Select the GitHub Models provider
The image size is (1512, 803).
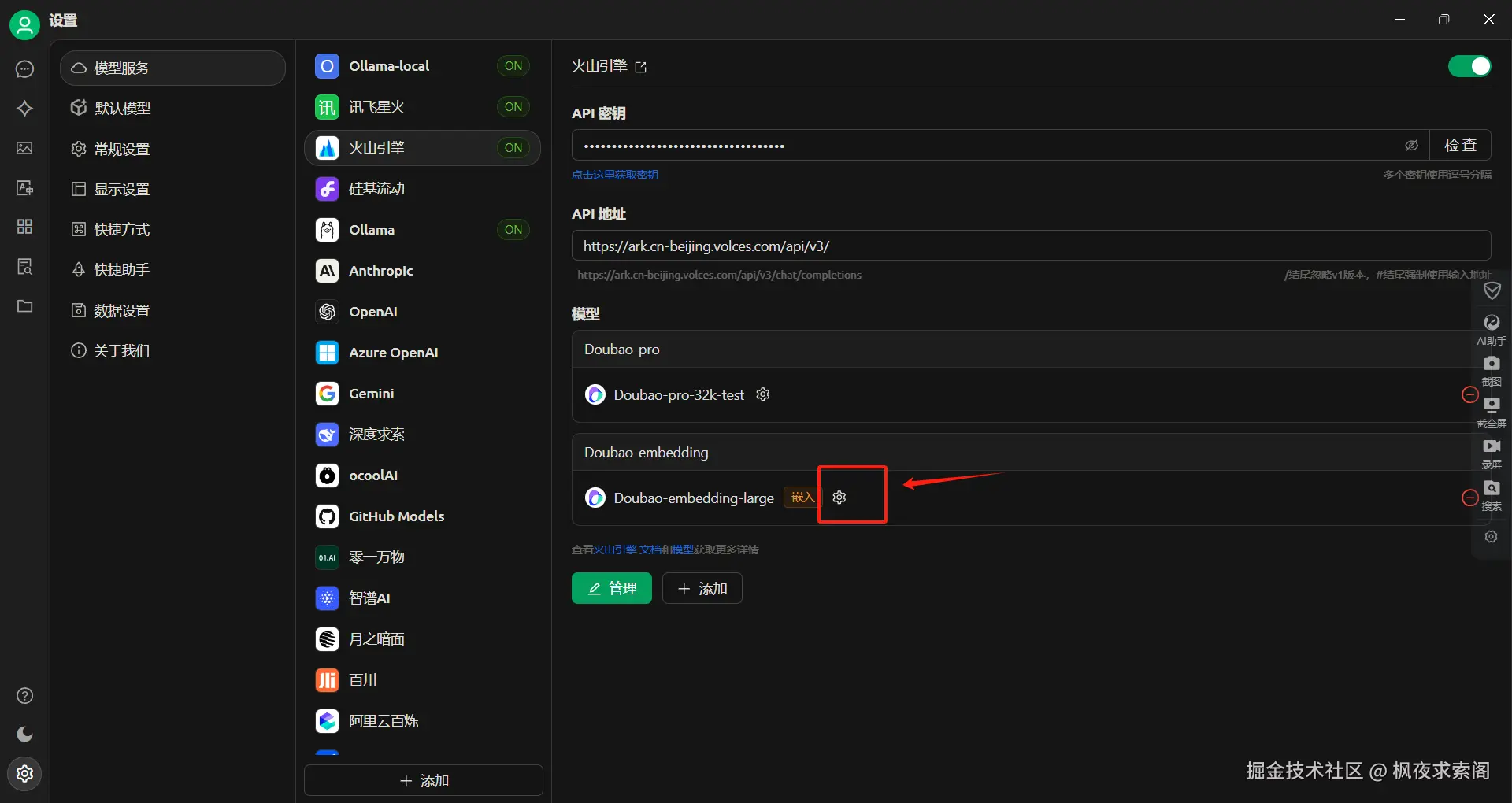point(422,516)
